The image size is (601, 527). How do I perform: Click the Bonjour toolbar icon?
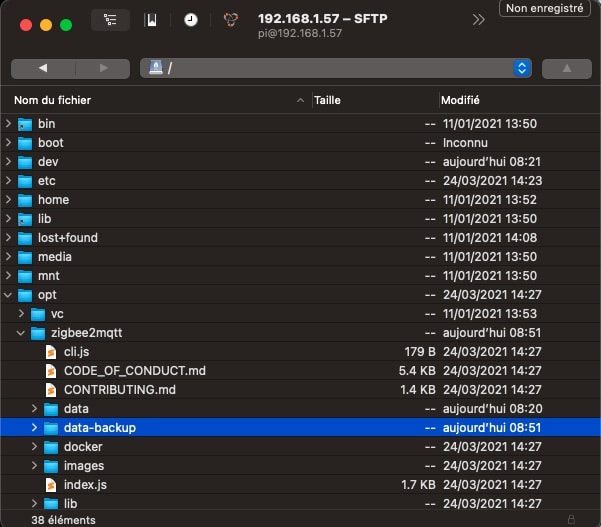[x=230, y=20]
